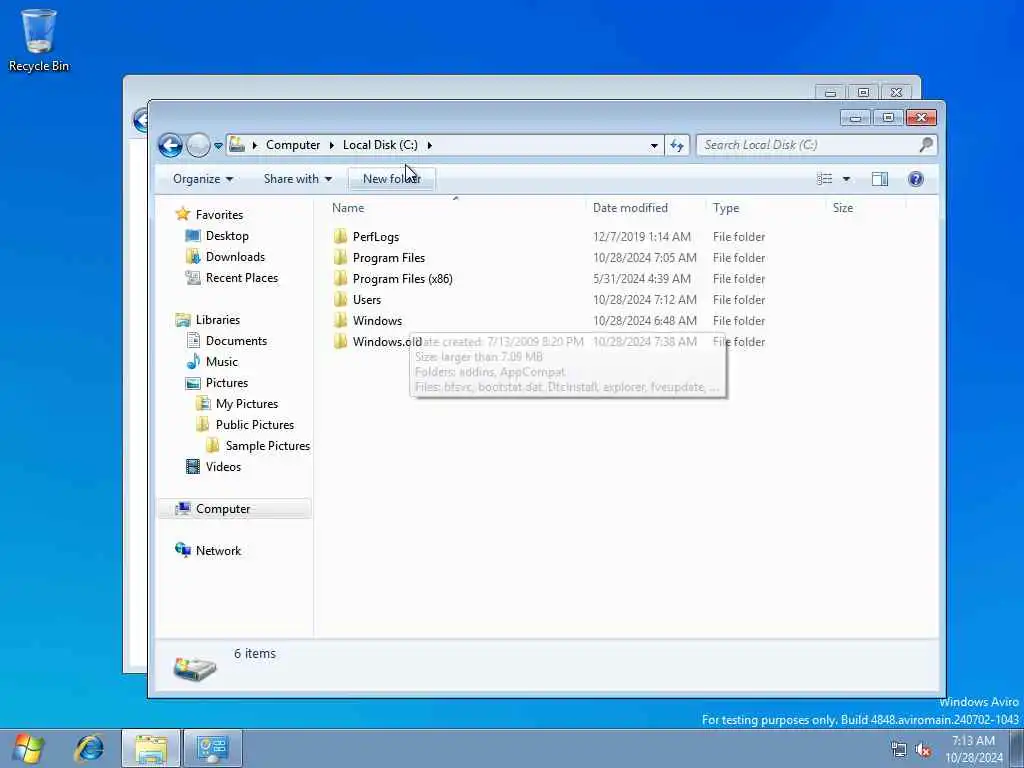Open Desktop in the navigation pane

pyautogui.click(x=227, y=236)
